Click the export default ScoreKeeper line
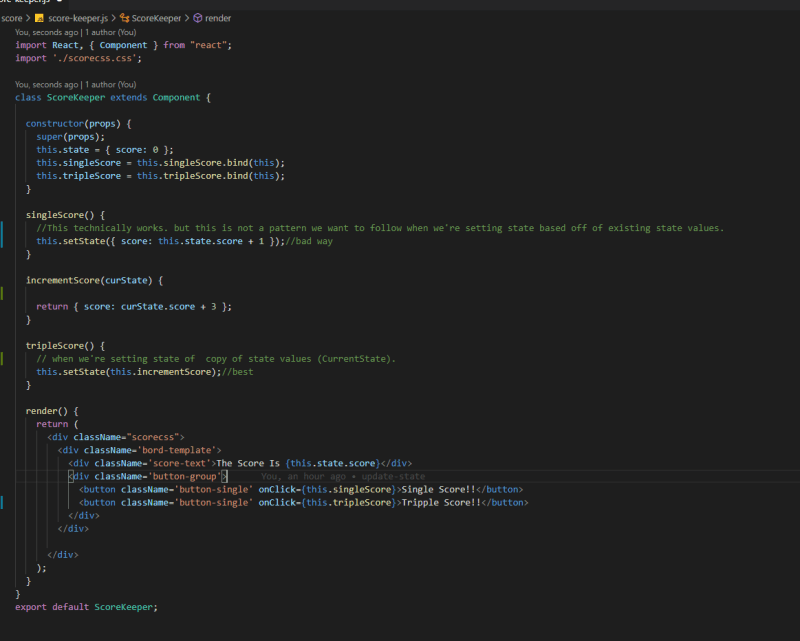The width and height of the screenshot is (800, 641). tap(86, 607)
